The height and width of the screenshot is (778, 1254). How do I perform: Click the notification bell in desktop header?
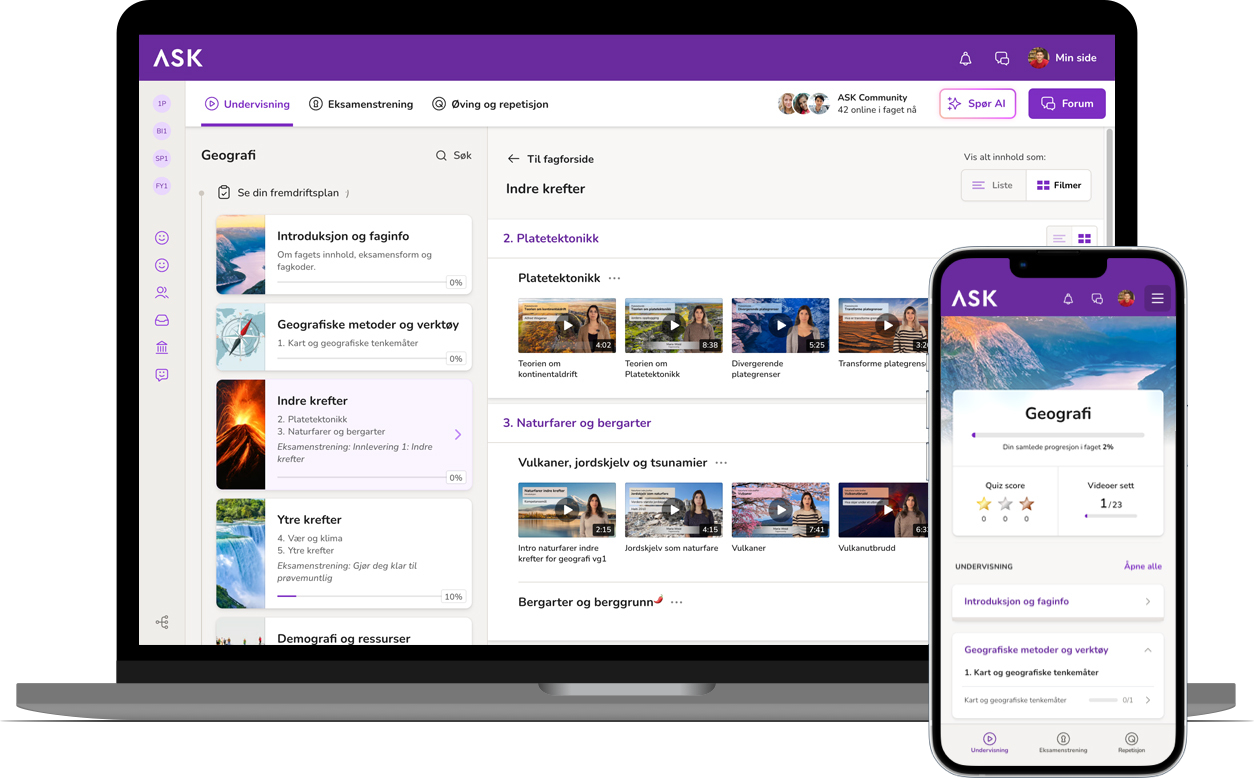[x=965, y=59]
